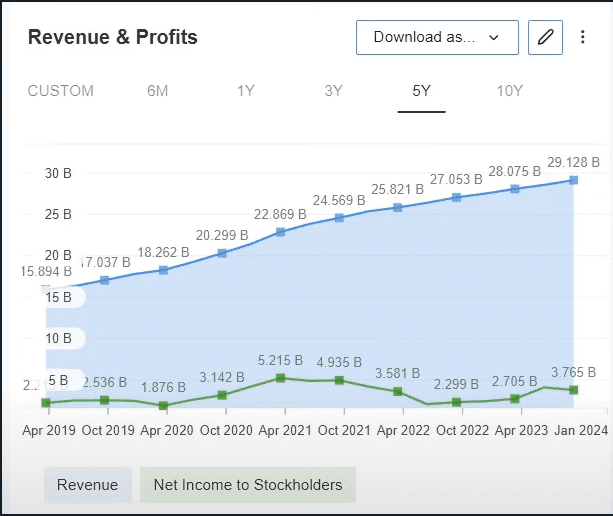Click the 22.869 B revenue data marker
This screenshot has height=516, width=613.
pos(281,232)
